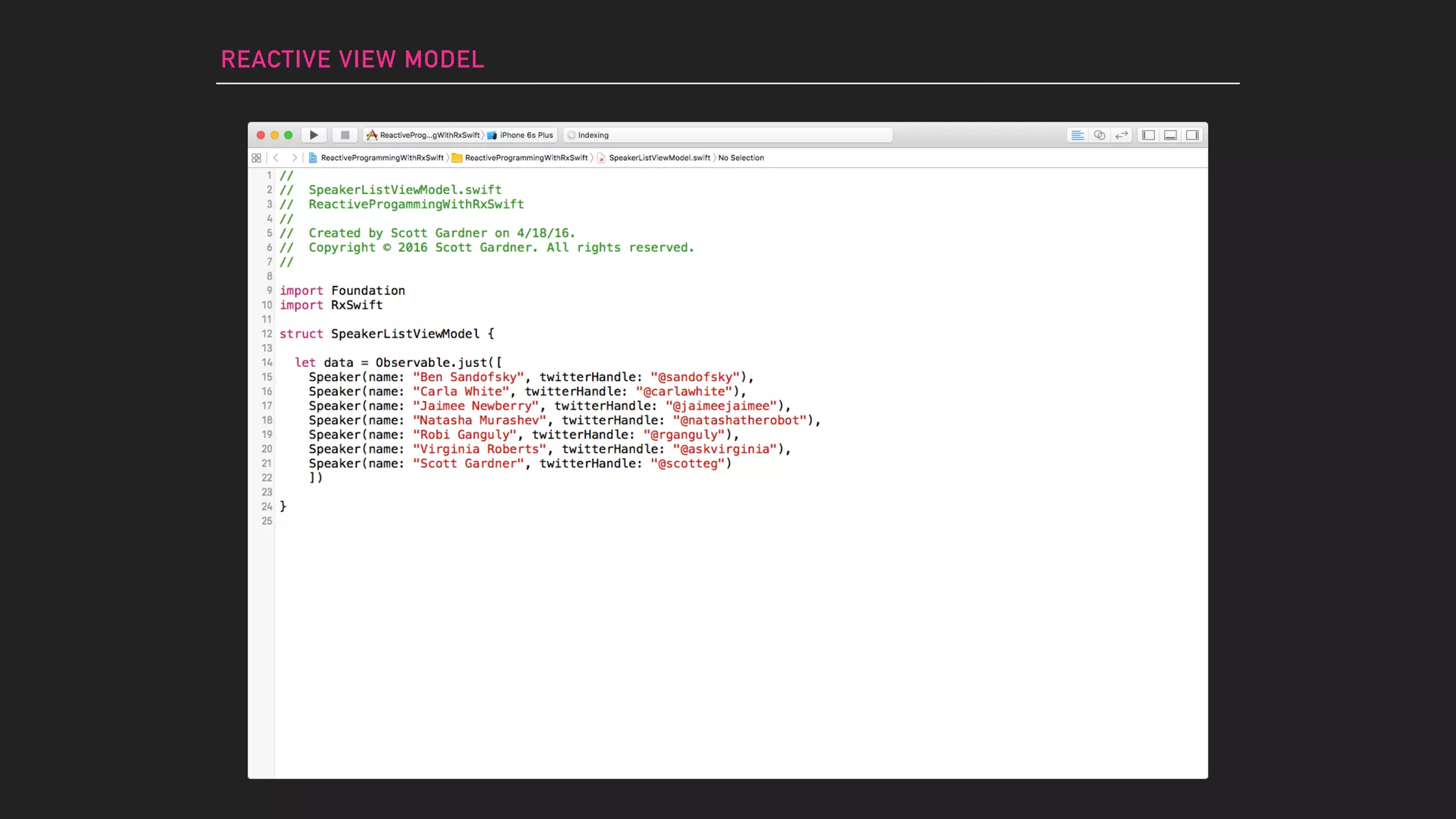Image resolution: width=1456 pixels, height=819 pixels.
Task: Click the green zoom window button
Action: point(288,135)
